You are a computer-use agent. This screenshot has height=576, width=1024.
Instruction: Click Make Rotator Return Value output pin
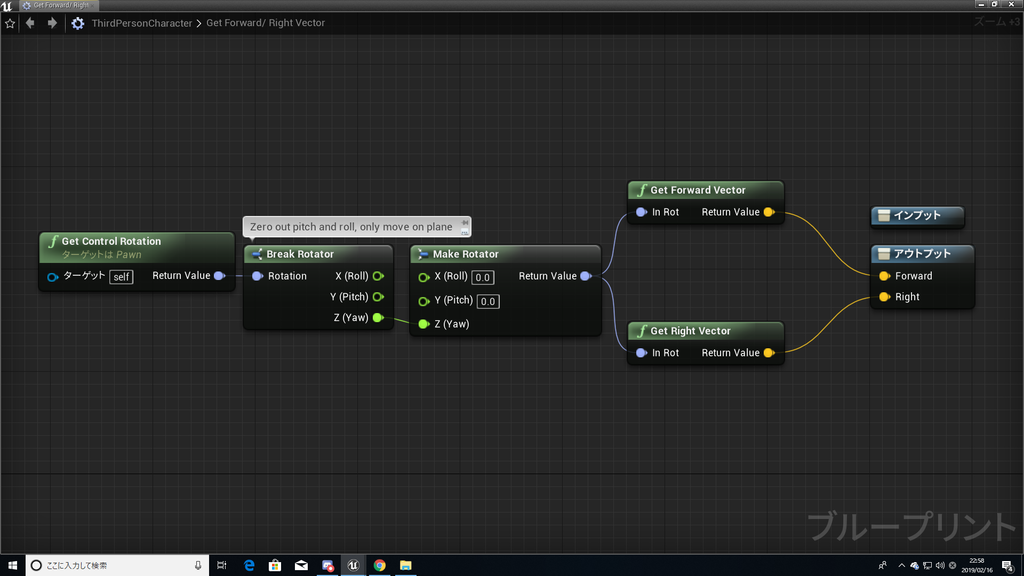586,276
